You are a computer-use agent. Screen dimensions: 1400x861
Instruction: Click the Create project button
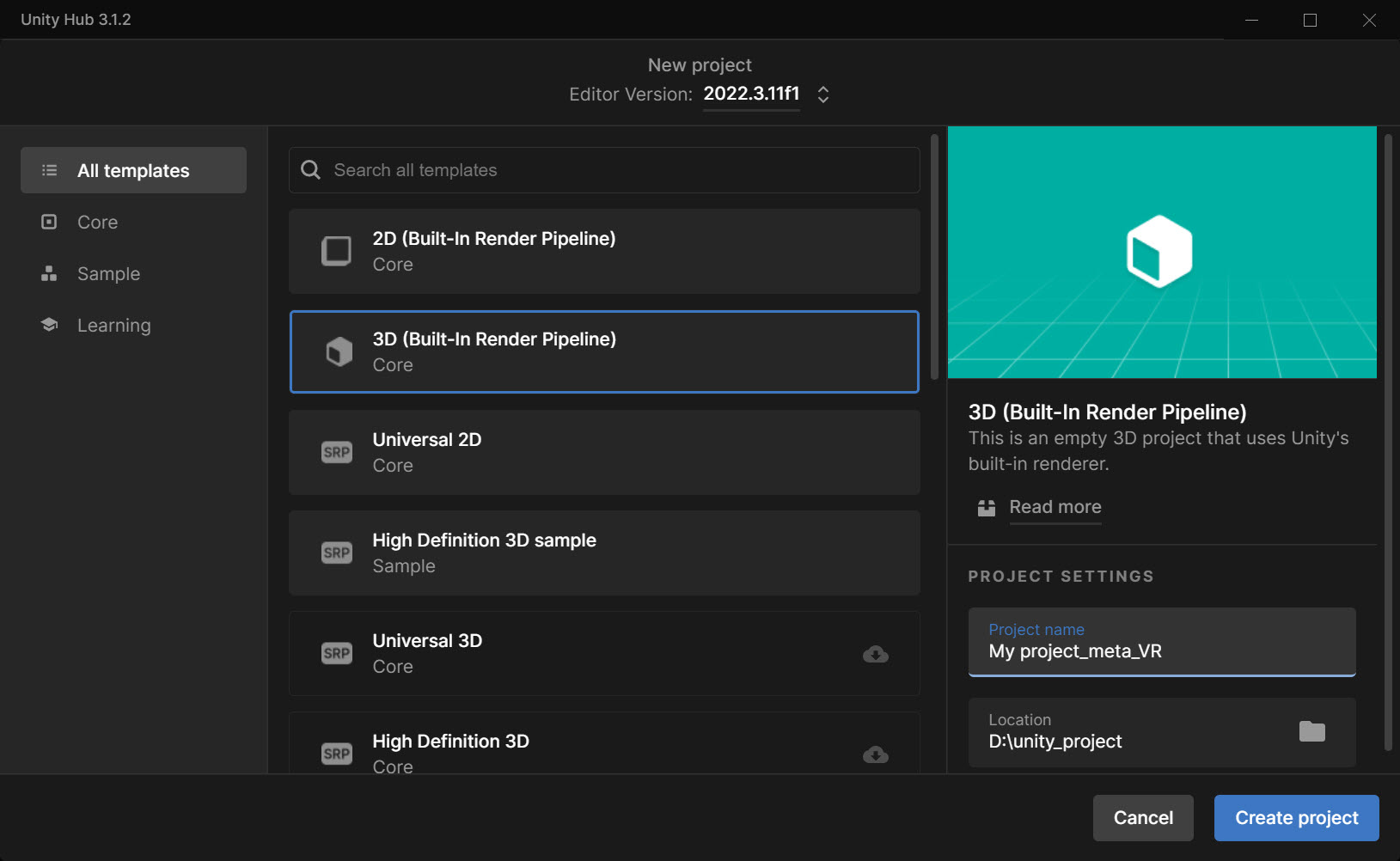click(1296, 817)
